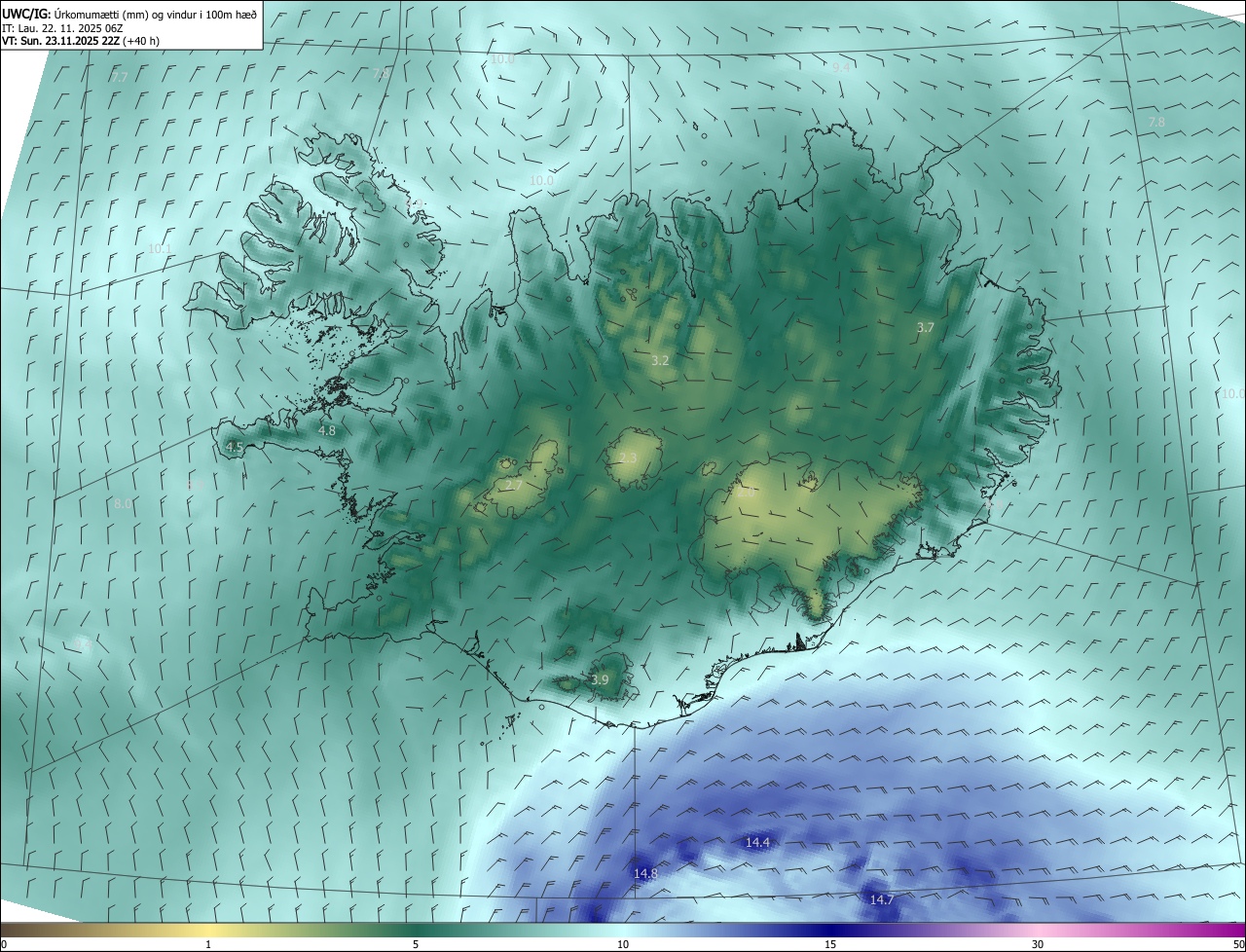Click the 4.8 value label
The width and height of the screenshot is (1246, 952).
point(327,430)
